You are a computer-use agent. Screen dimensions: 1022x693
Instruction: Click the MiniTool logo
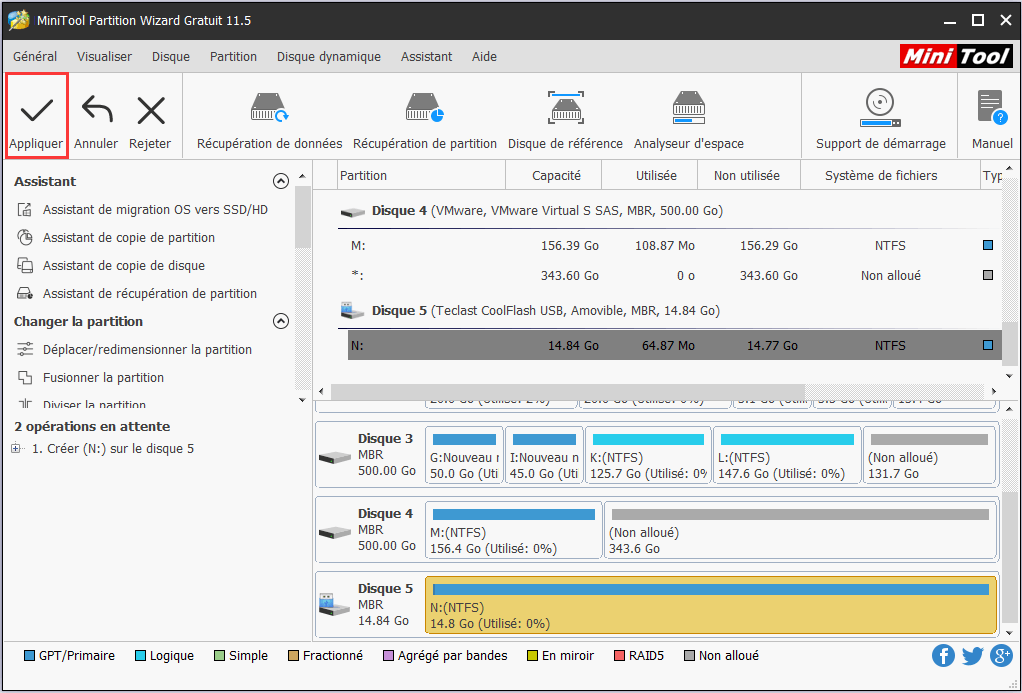[956, 57]
